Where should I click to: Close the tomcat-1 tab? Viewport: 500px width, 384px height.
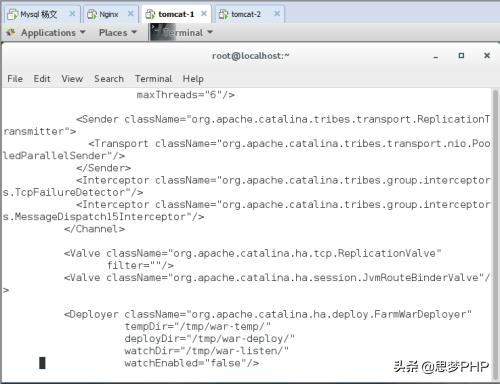click(x=204, y=14)
